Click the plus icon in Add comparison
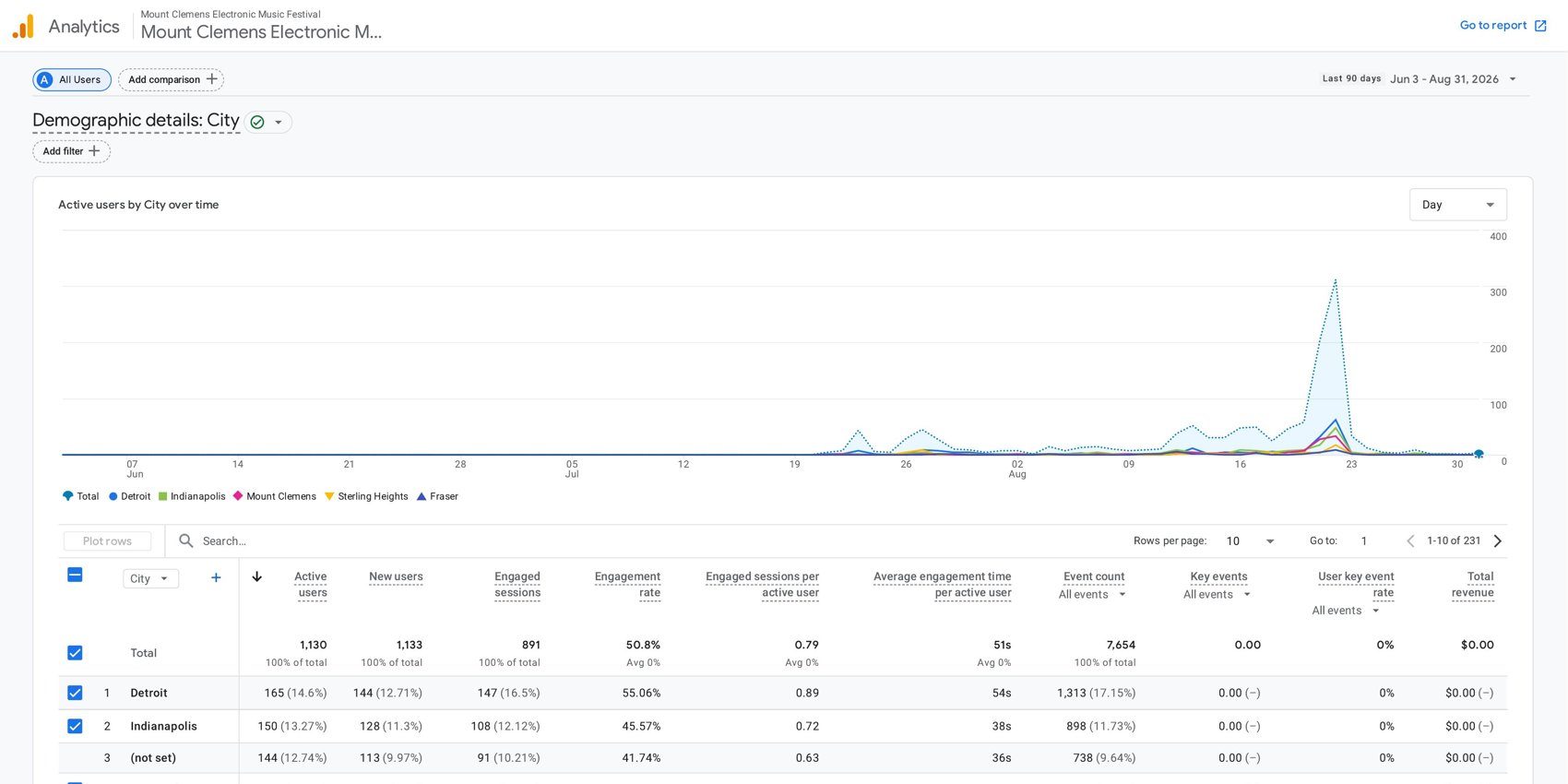The image size is (1568, 784). click(x=212, y=79)
